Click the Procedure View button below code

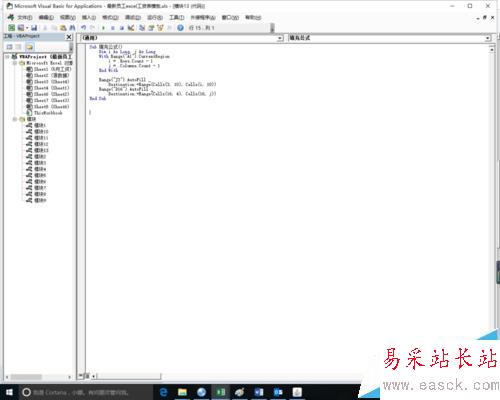point(81,376)
